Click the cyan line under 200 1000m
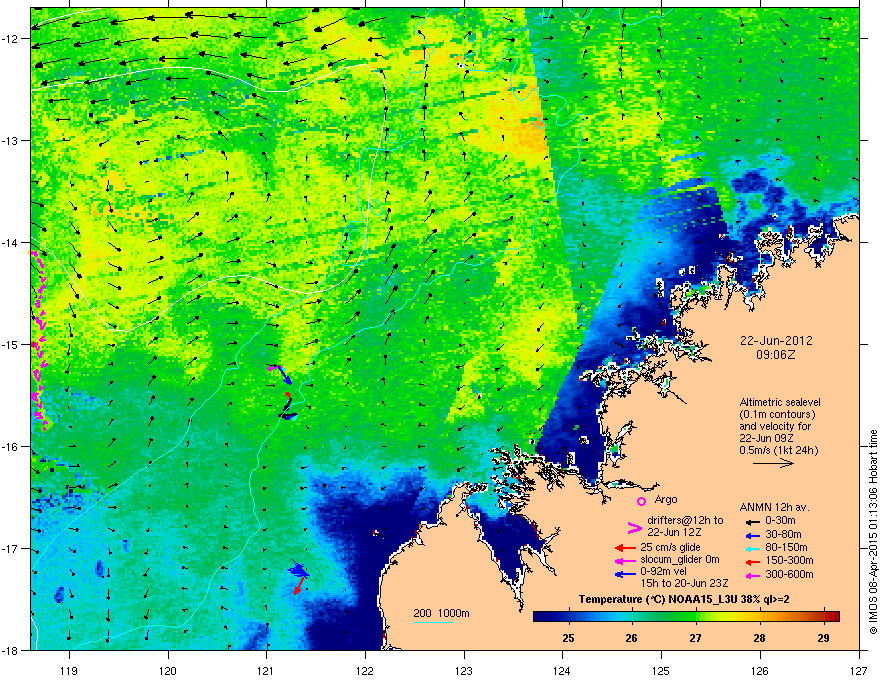The image size is (880, 680). coord(433,622)
